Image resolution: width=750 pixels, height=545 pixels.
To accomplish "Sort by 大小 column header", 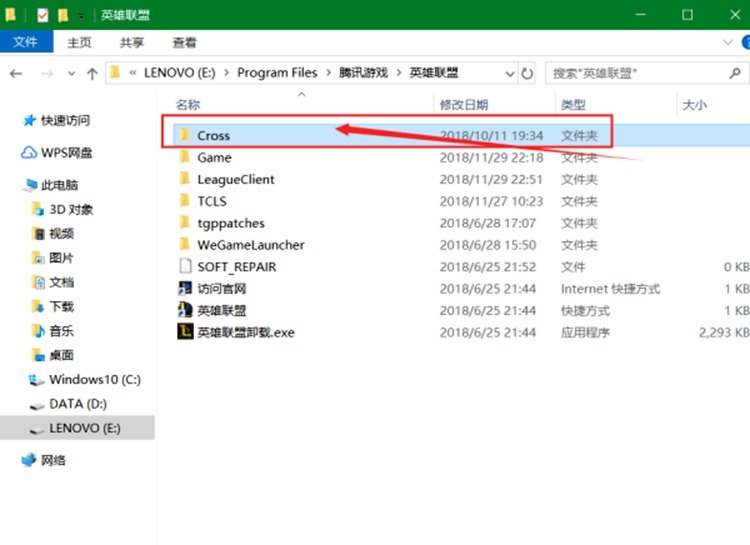I will coord(695,104).
